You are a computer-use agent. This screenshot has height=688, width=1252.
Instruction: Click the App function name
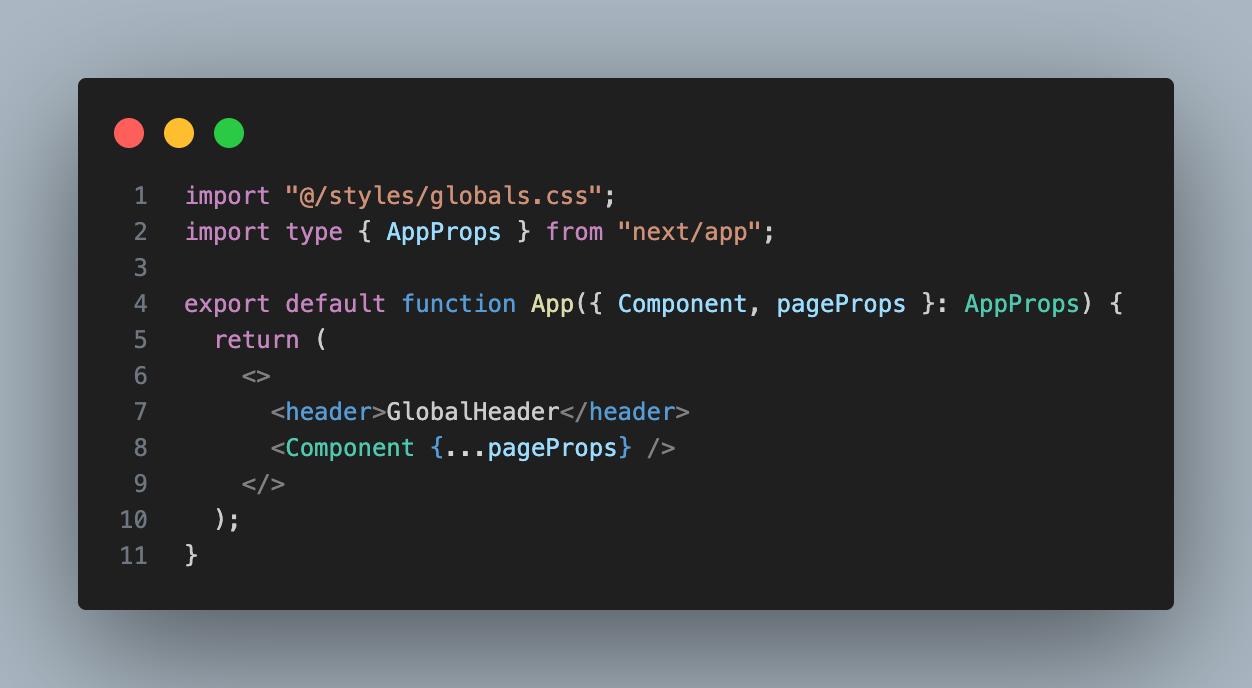552,303
